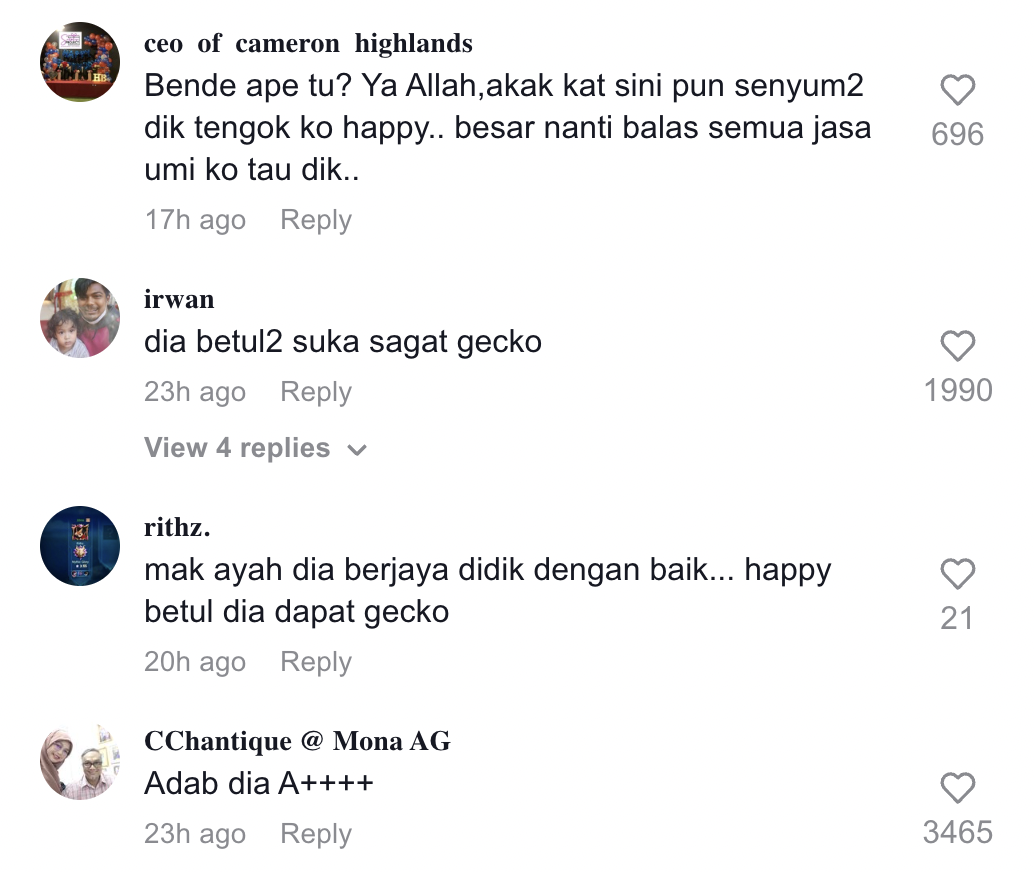Tap the heart on rithz.'s comment
This screenshot has width=1034, height=872.
tap(957, 575)
